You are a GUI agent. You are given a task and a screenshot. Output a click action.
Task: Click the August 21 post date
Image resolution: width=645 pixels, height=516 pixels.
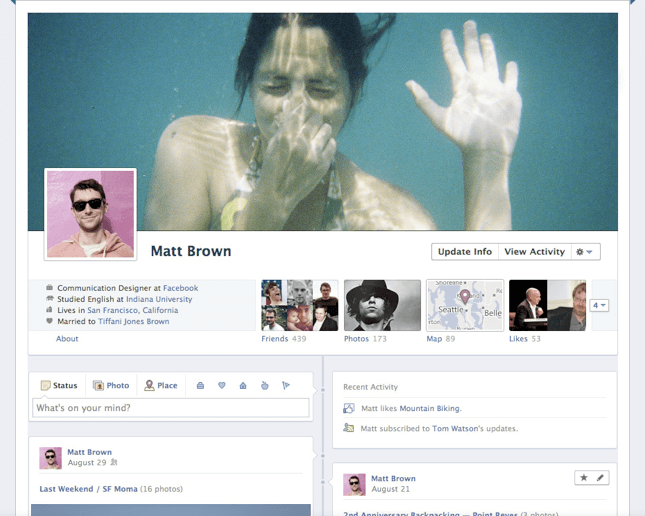[391, 489]
